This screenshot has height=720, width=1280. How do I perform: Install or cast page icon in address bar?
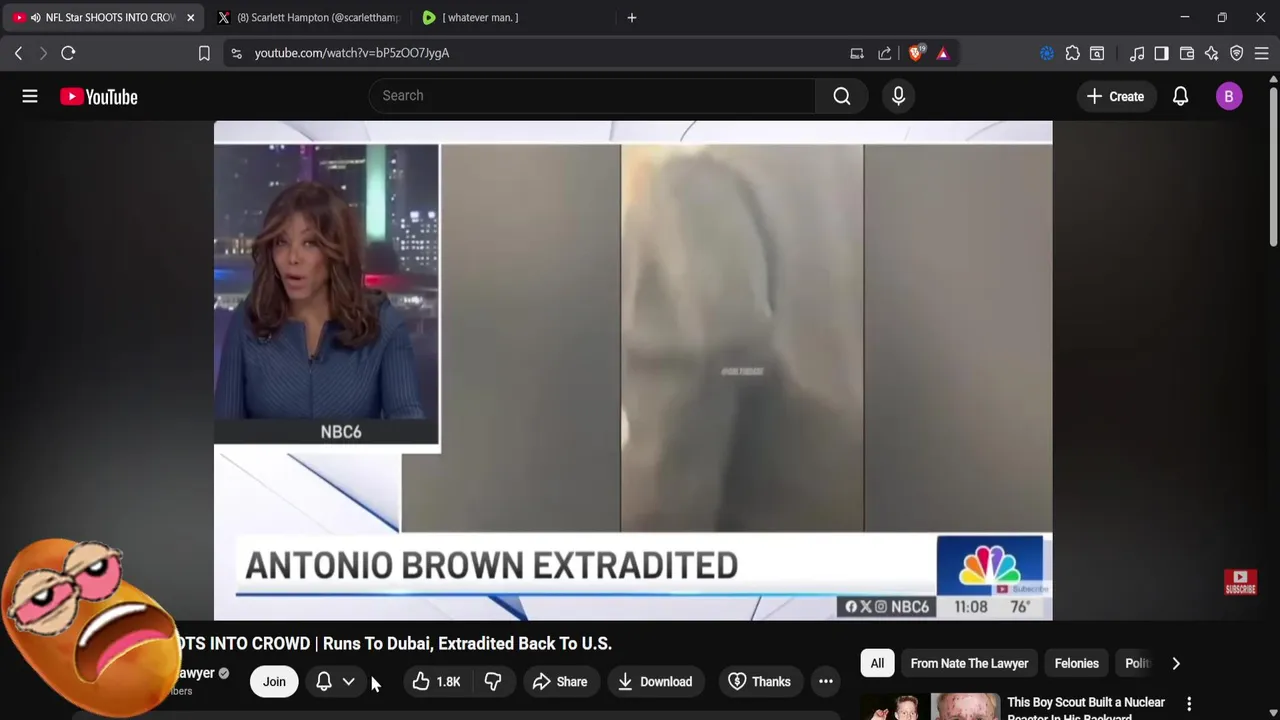(857, 53)
